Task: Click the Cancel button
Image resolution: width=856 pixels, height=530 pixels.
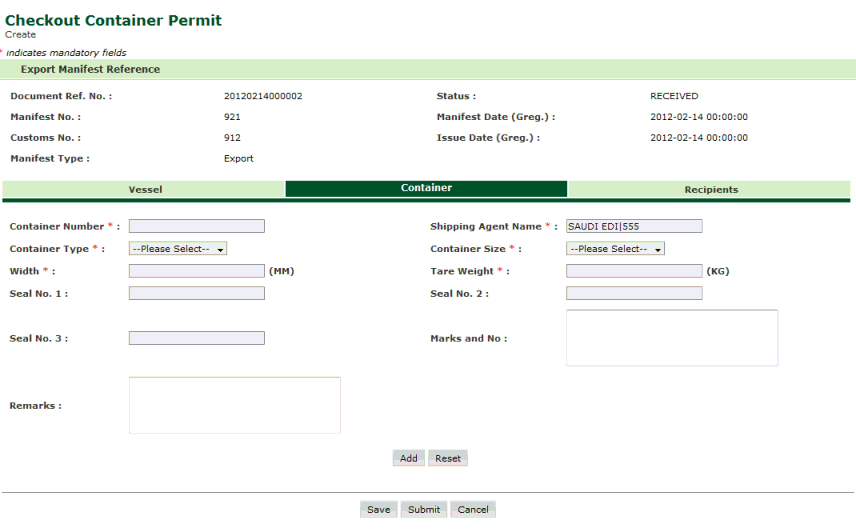Action: coord(473,509)
